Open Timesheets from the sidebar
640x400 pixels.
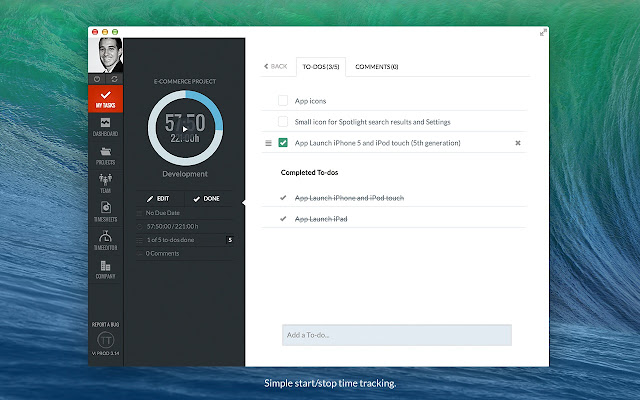coord(105,212)
